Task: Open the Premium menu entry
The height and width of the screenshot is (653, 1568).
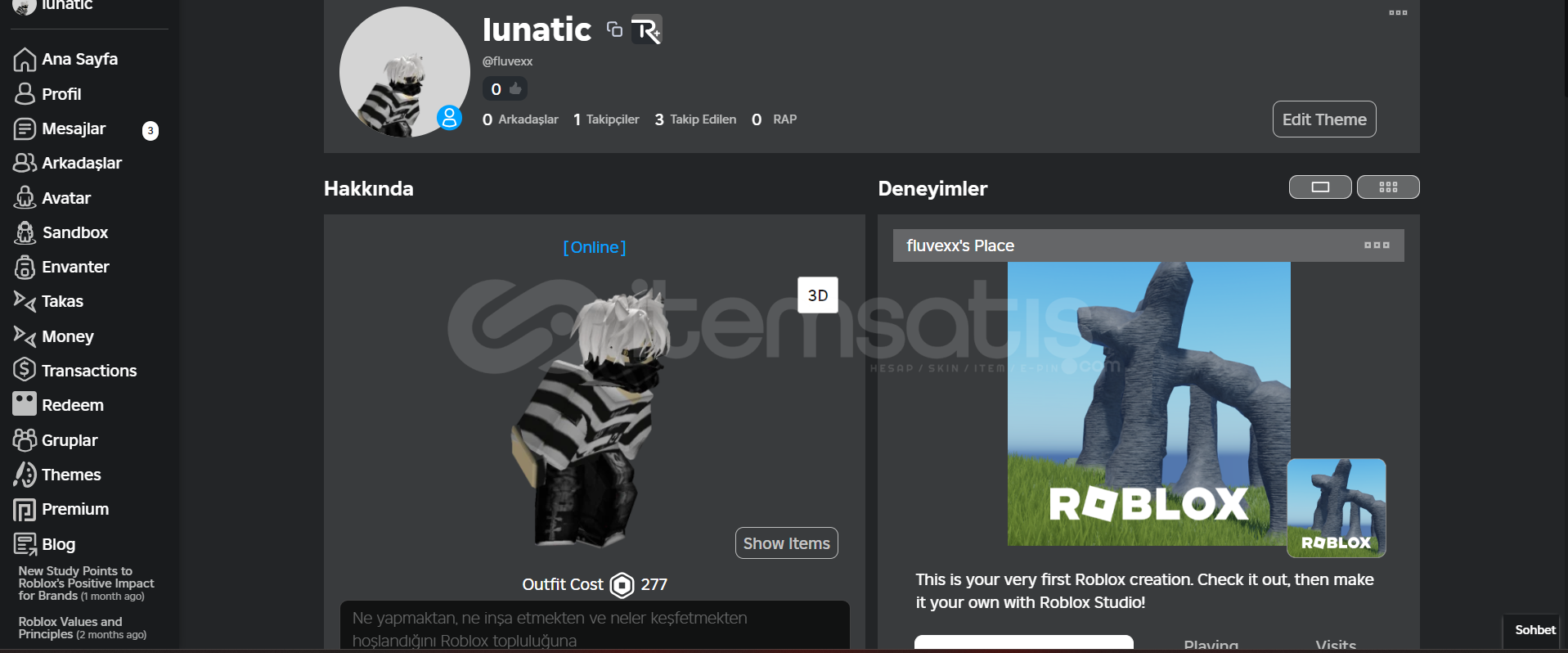Action: 75,509
